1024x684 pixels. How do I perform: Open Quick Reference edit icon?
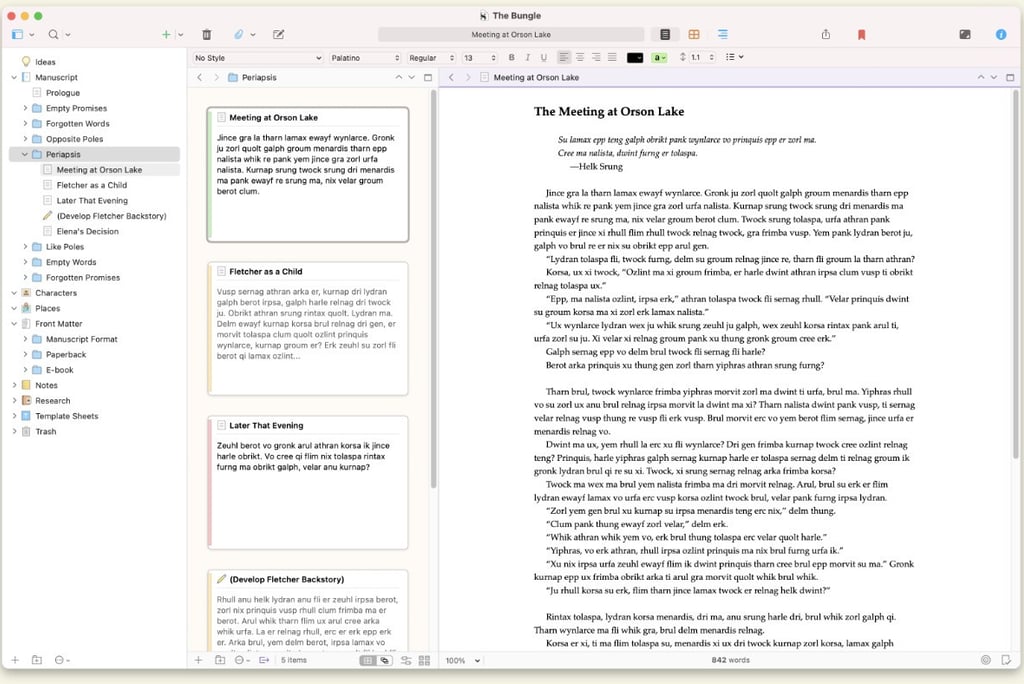tap(278, 34)
